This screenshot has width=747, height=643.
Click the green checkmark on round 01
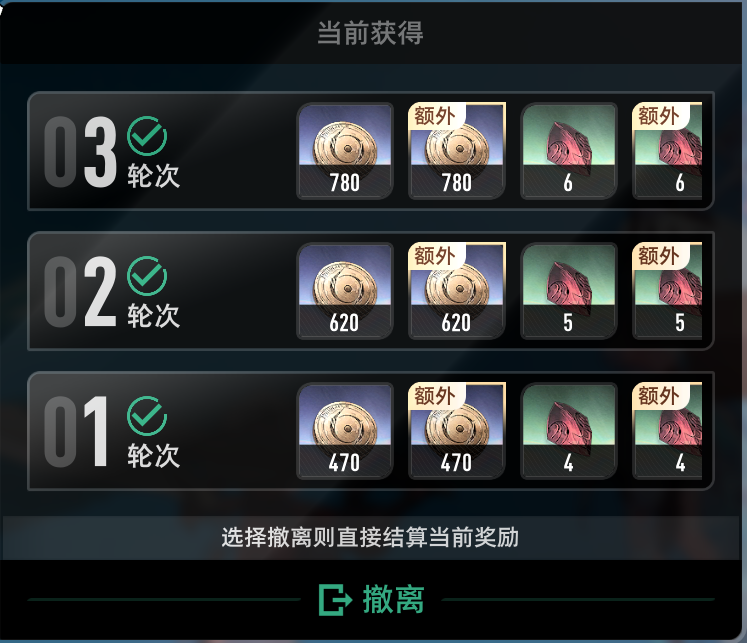click(147, 416)
